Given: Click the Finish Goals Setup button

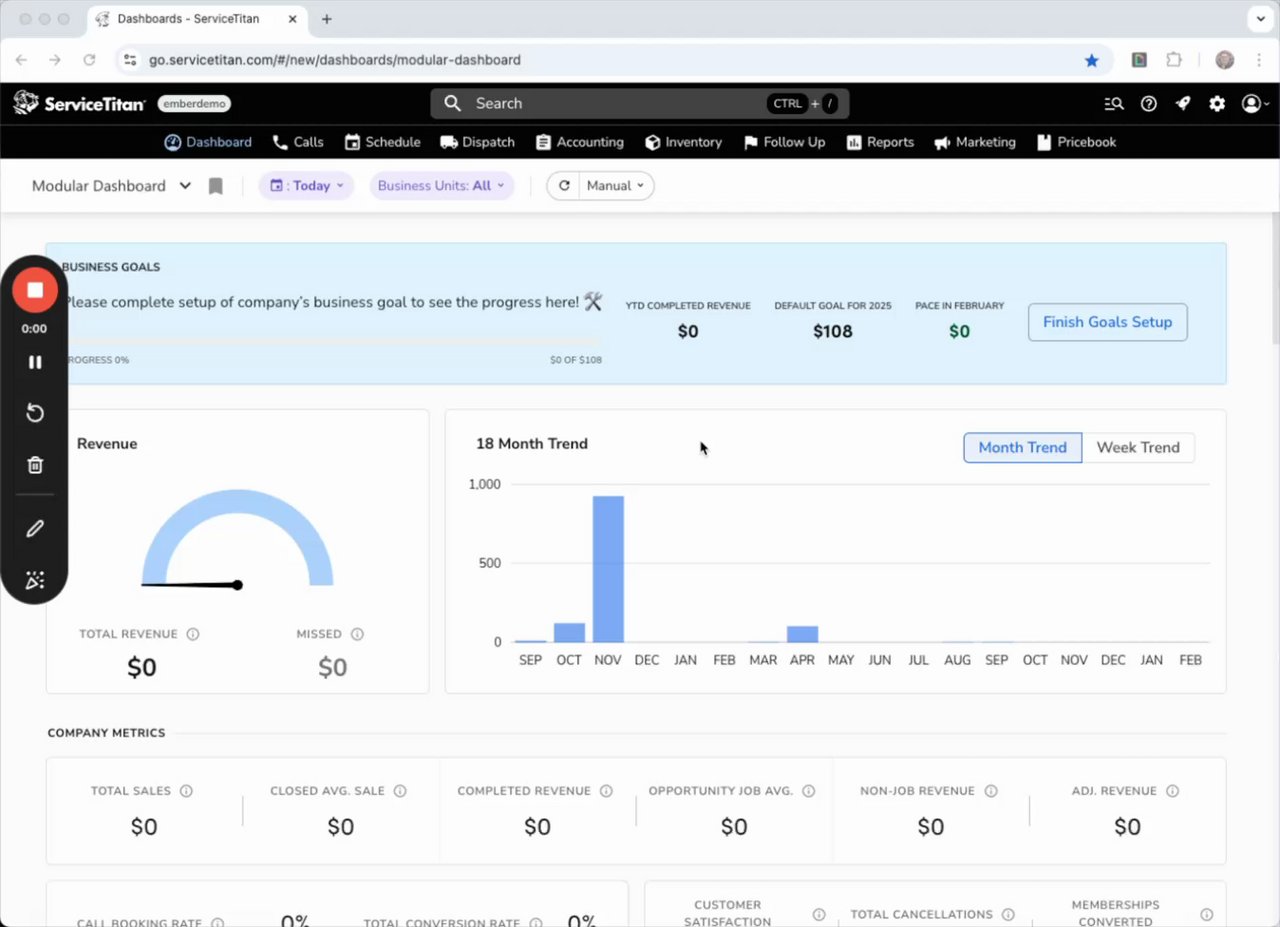Looking at the screenshot, I should tap(1107, 322).
